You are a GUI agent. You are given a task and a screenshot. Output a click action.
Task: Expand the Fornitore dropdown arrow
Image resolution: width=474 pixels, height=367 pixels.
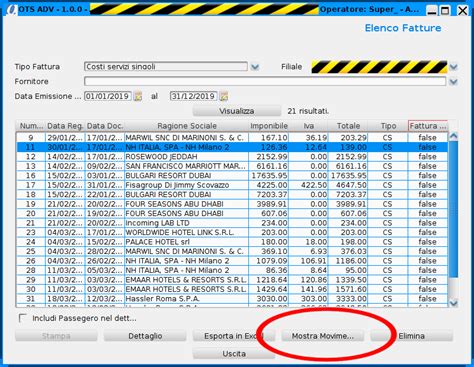click(x=453, y=82)
